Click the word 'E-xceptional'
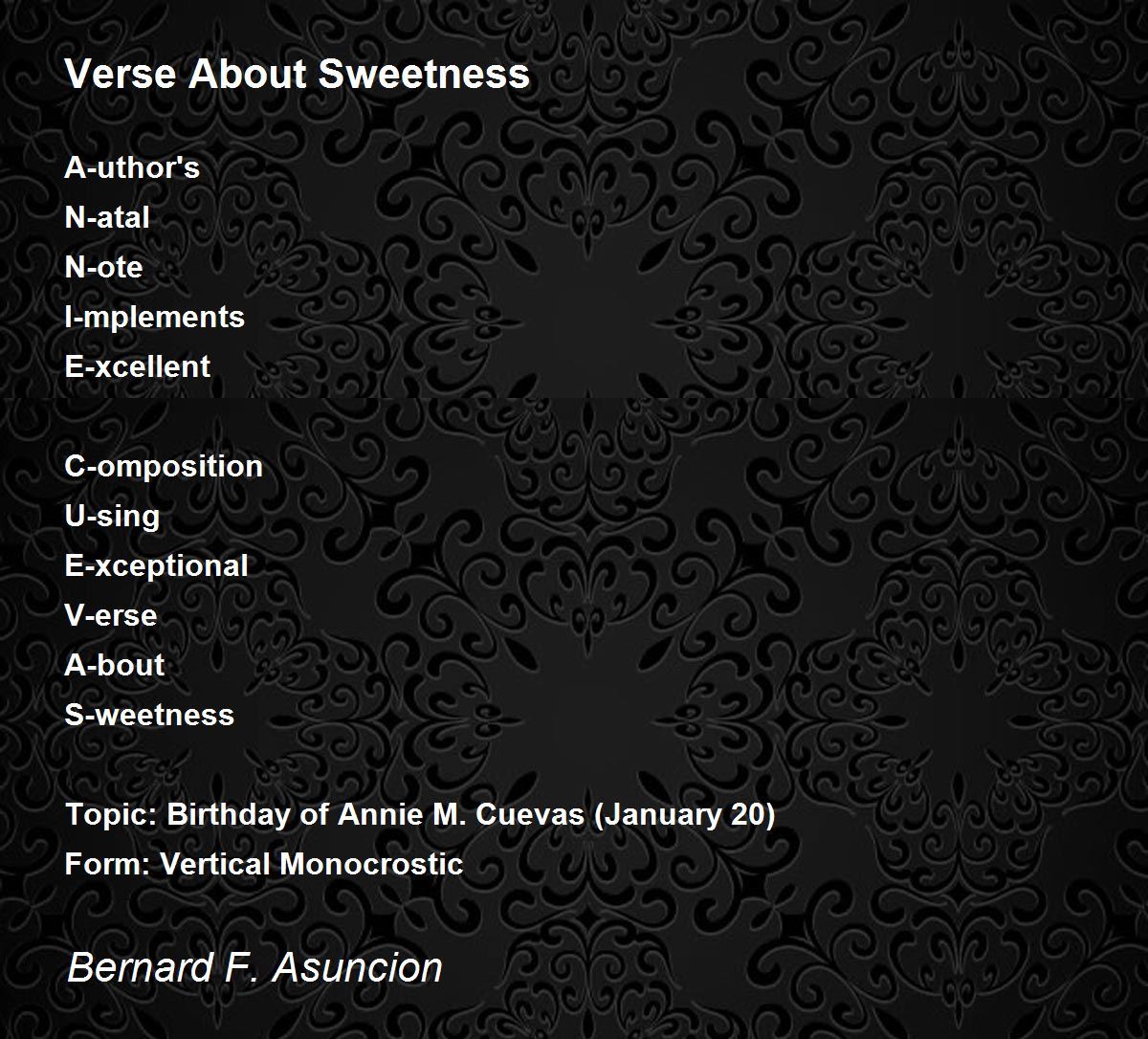Image resolution: width=1148 pixels, height=1039 pixels. [156, 566]
